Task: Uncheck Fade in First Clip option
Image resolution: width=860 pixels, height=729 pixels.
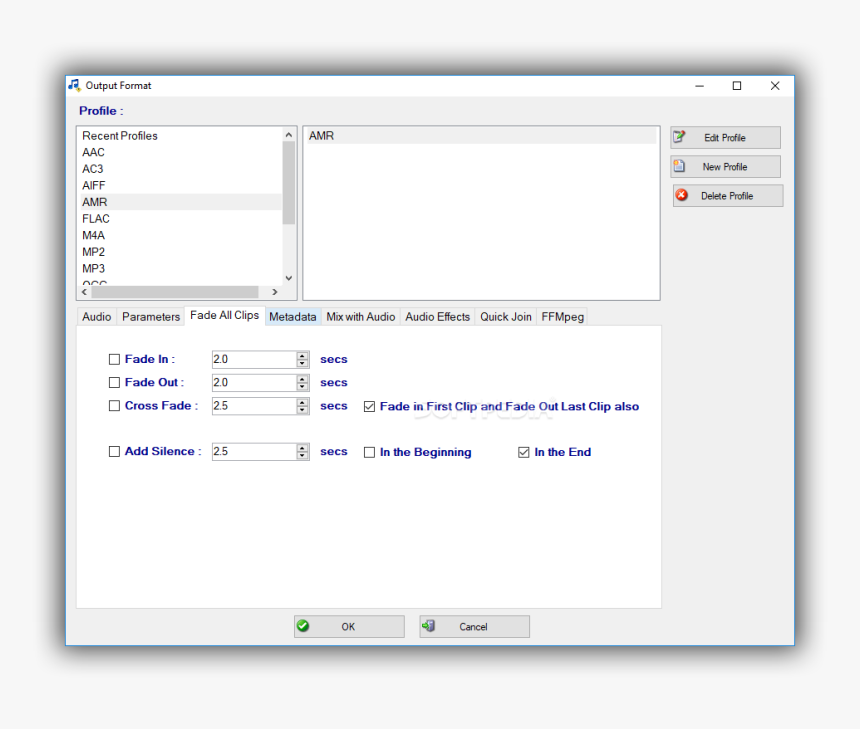Action: [369, 406]
